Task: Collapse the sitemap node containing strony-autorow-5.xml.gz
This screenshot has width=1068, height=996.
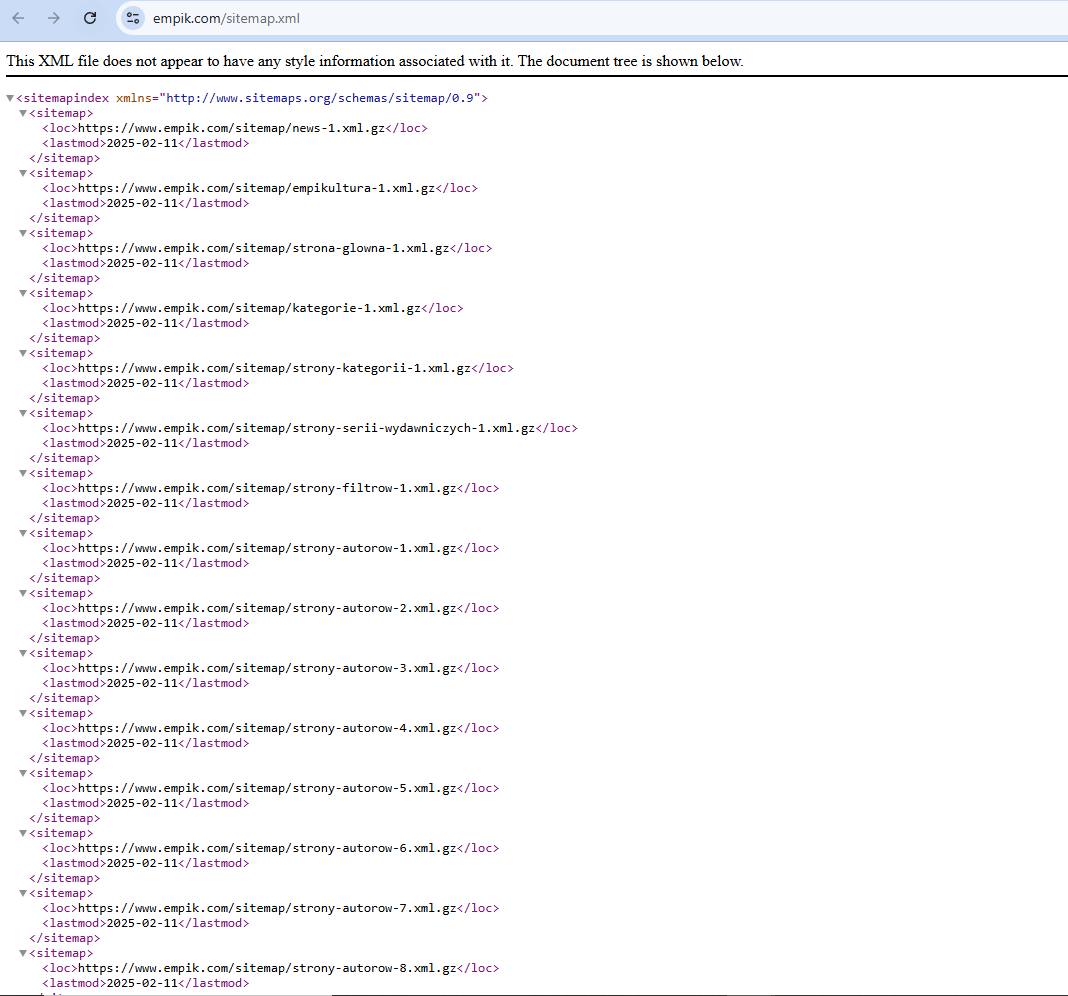Action: point(23,773)
